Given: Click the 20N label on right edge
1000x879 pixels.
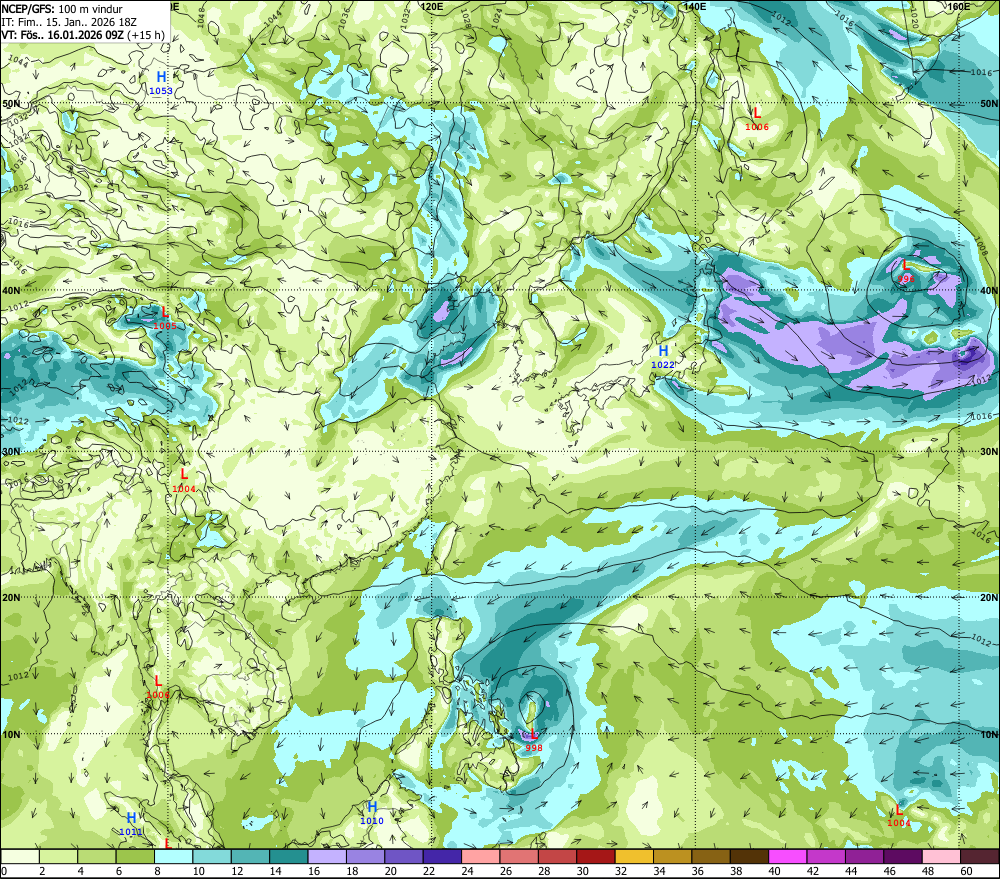Looking at the screenshot, I should pos(989,598).
